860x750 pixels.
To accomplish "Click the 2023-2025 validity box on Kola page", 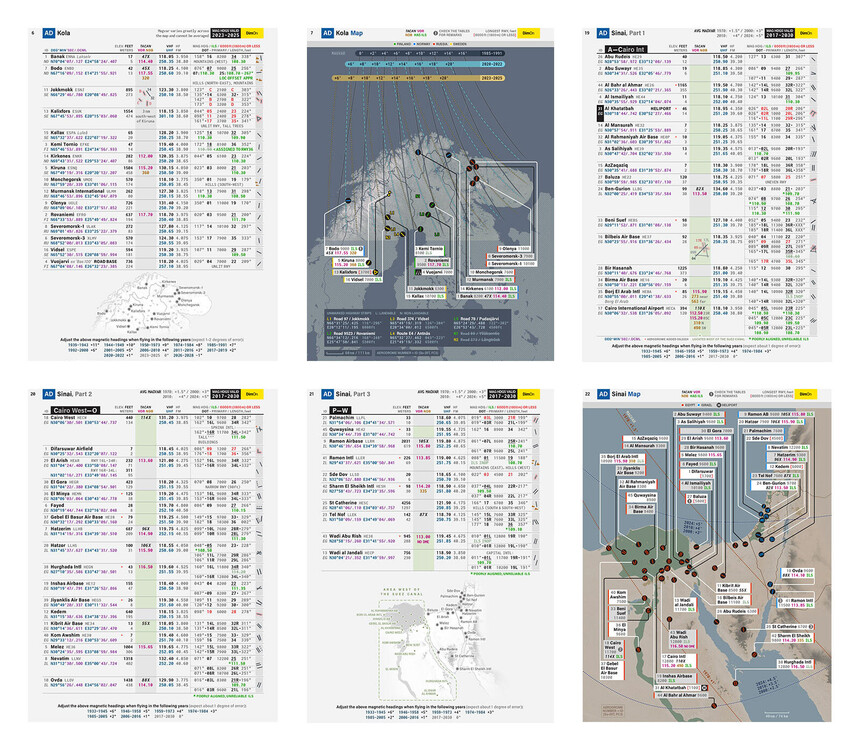I will tap(227, 33).
